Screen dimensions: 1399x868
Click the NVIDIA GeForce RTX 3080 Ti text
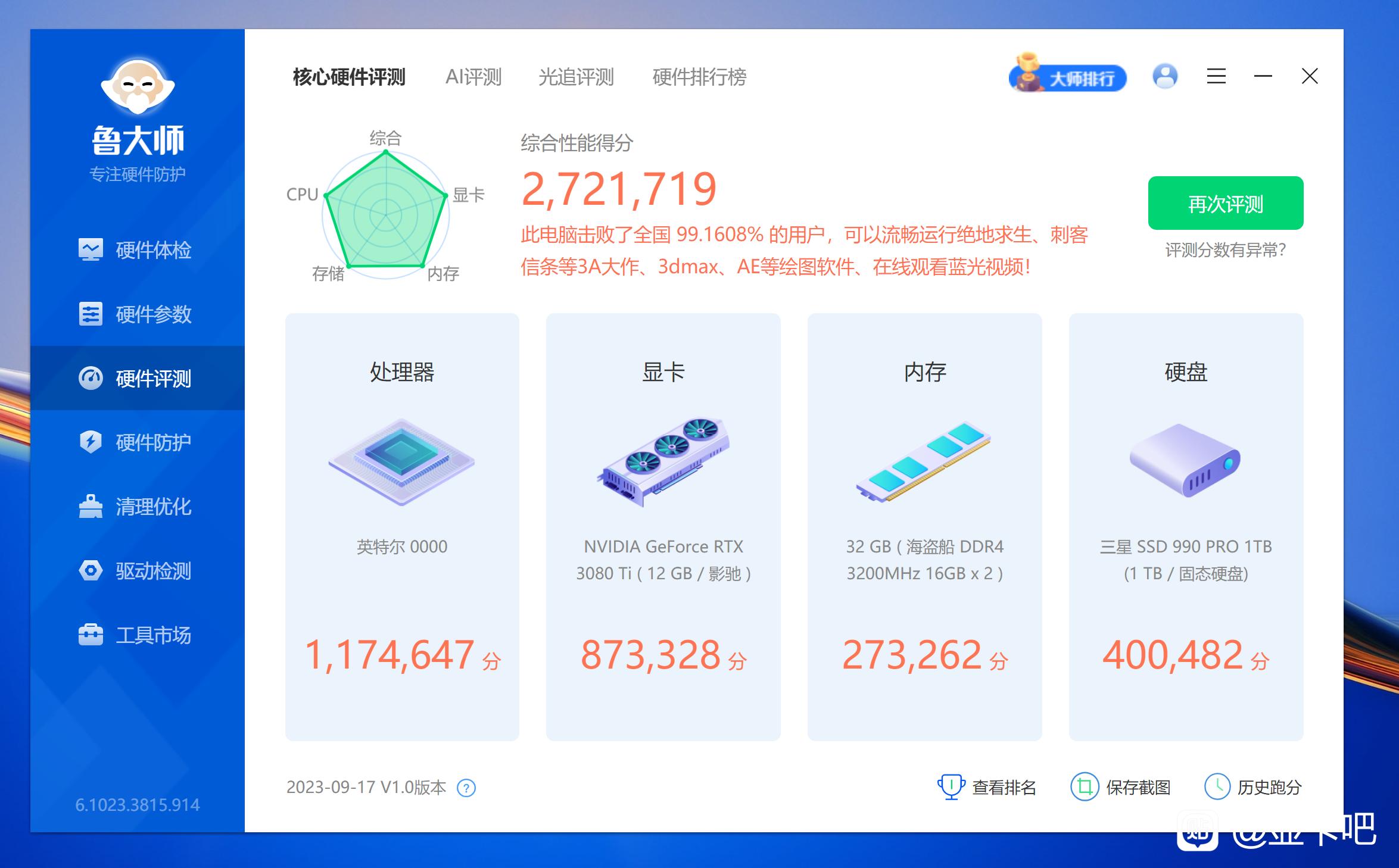pos(663,560)
